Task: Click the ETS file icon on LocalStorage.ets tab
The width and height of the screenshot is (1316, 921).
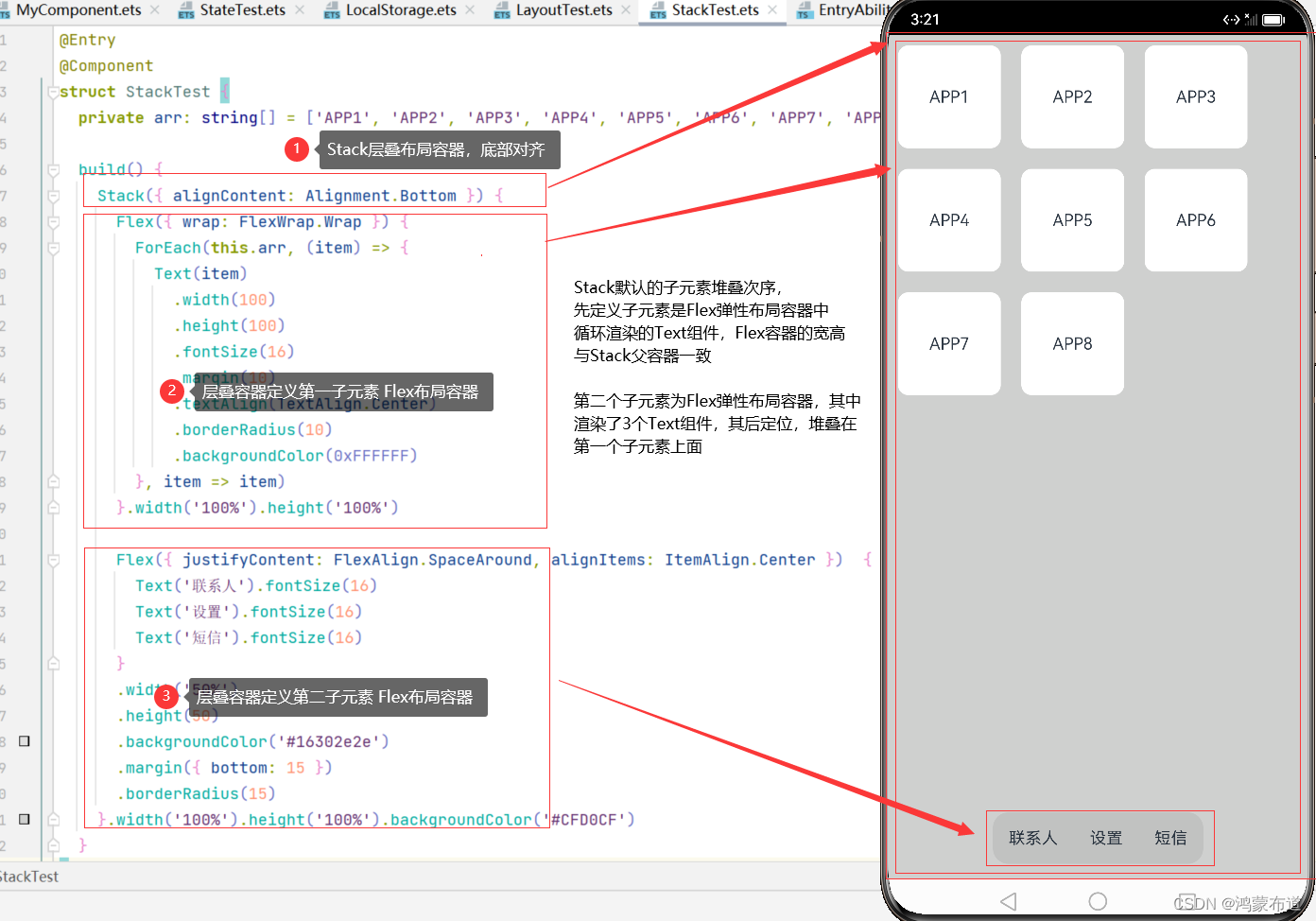Action: pos(332,10)
